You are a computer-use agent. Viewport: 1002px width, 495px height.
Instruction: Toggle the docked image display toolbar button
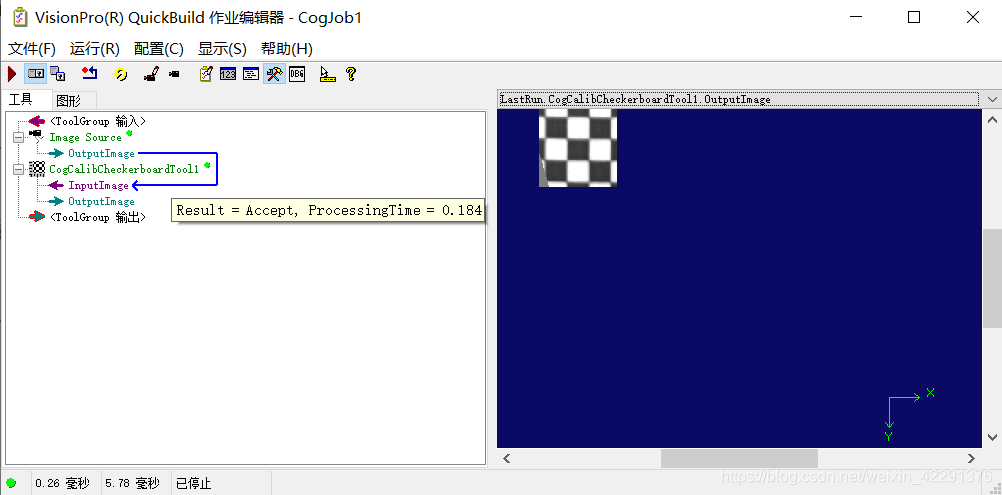[36, 74]
